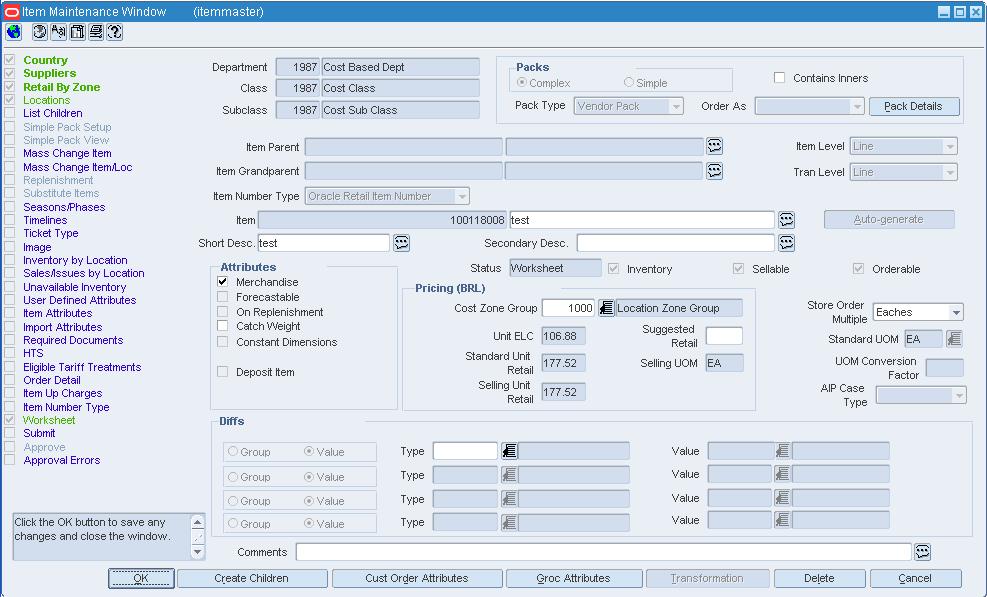The image size is (987, 597).
Task: Open fourth Diff Value list of values
Action: pyautogui.click(x=782, y=520)
